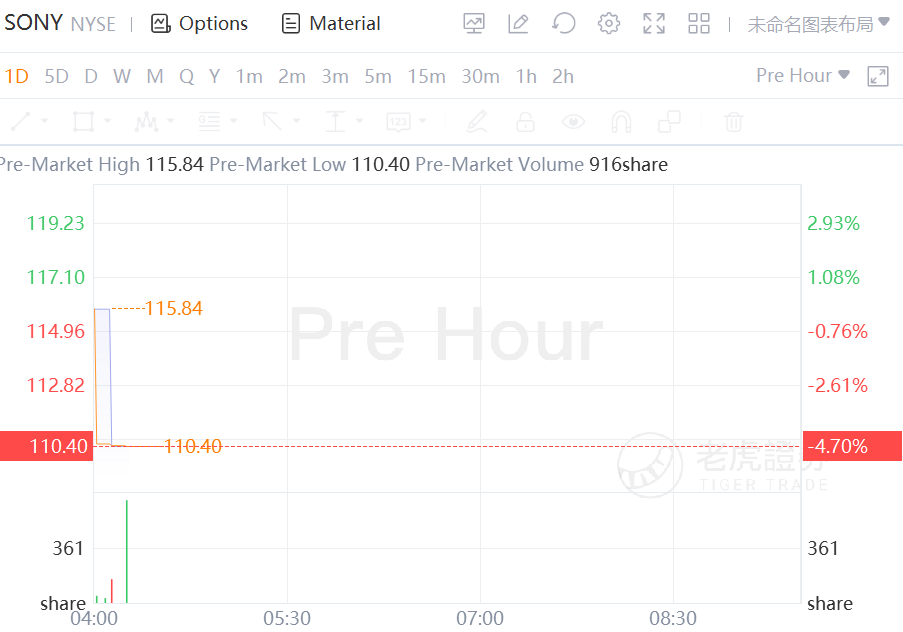
Task: Click the SONY ticker symbol
Action: pos(34,22)
